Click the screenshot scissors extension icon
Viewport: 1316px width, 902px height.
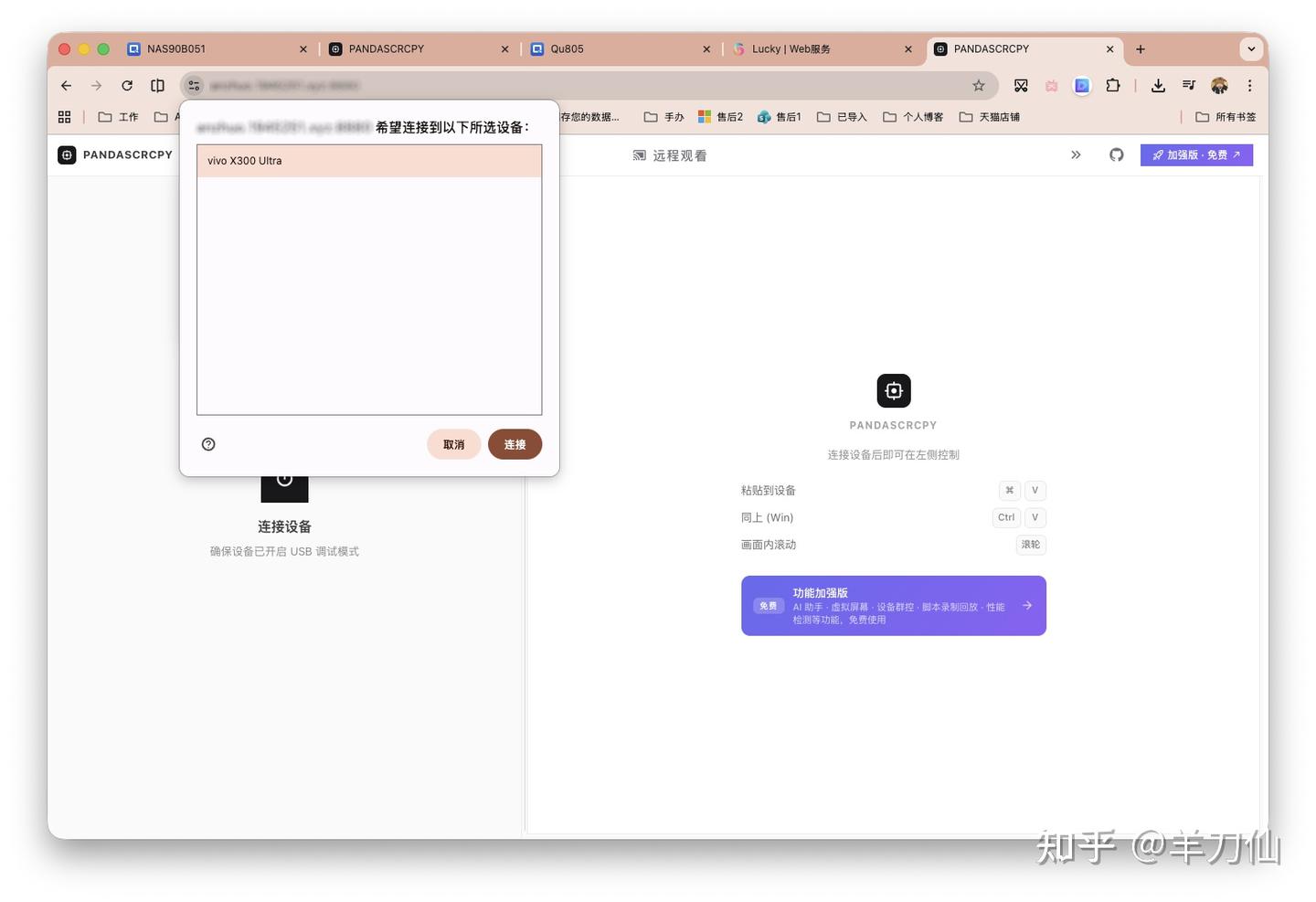click(x=1021, y=86)
